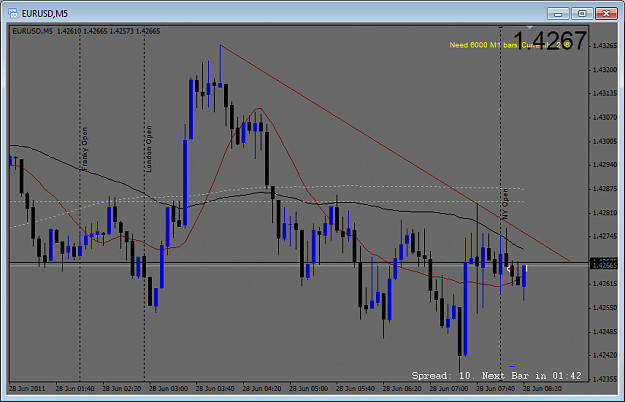Click the '28 Jun 03:40' time axis label
The image size is (625, 402).
click(x=215, y=388)
